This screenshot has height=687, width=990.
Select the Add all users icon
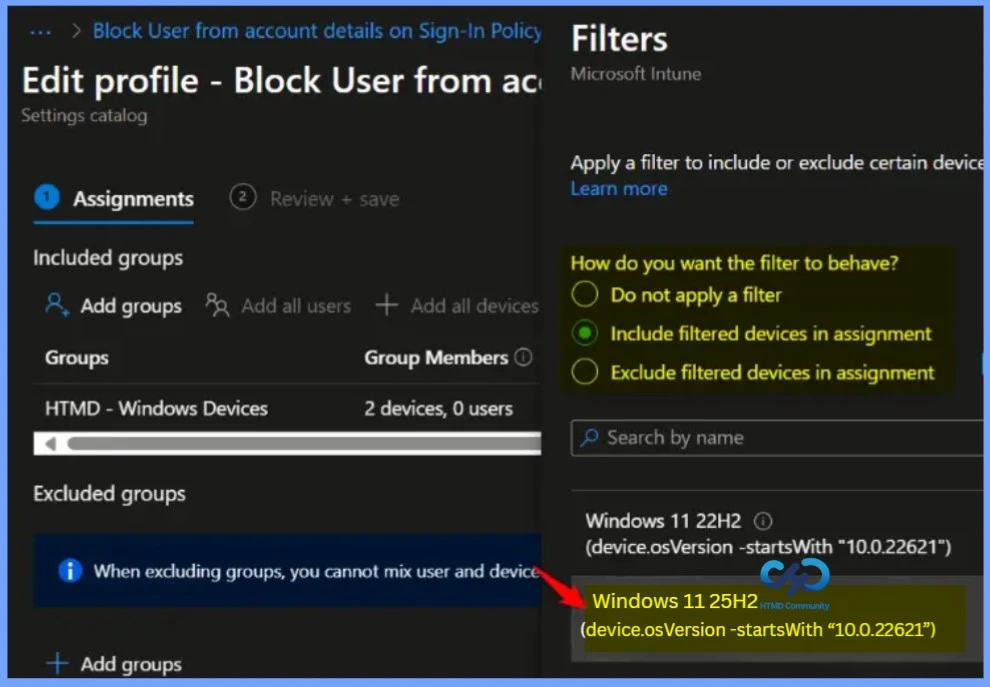[217, 306]
